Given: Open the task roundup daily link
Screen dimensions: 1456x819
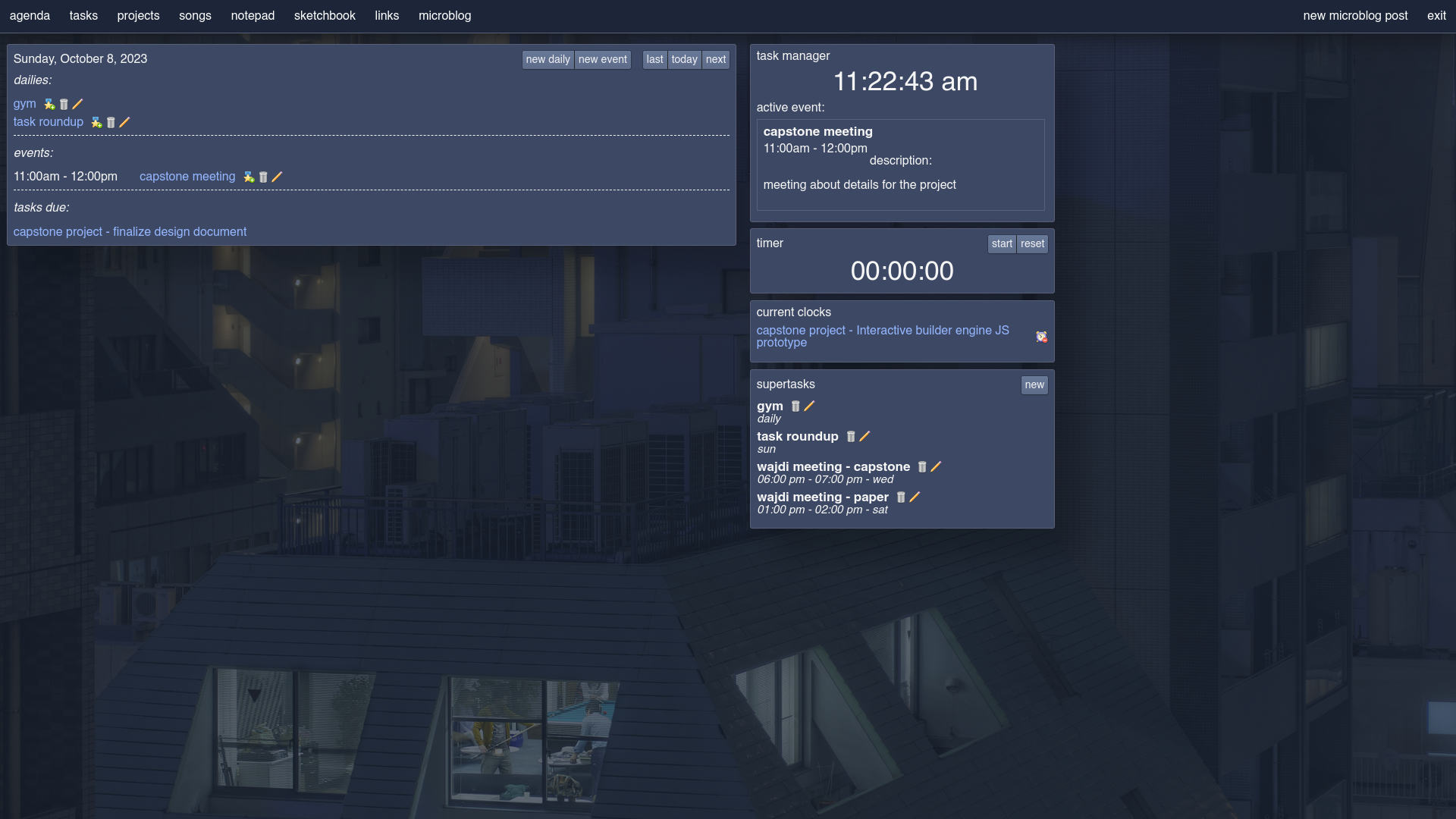Looking at the screenshot, I should [x=49, y=122].
